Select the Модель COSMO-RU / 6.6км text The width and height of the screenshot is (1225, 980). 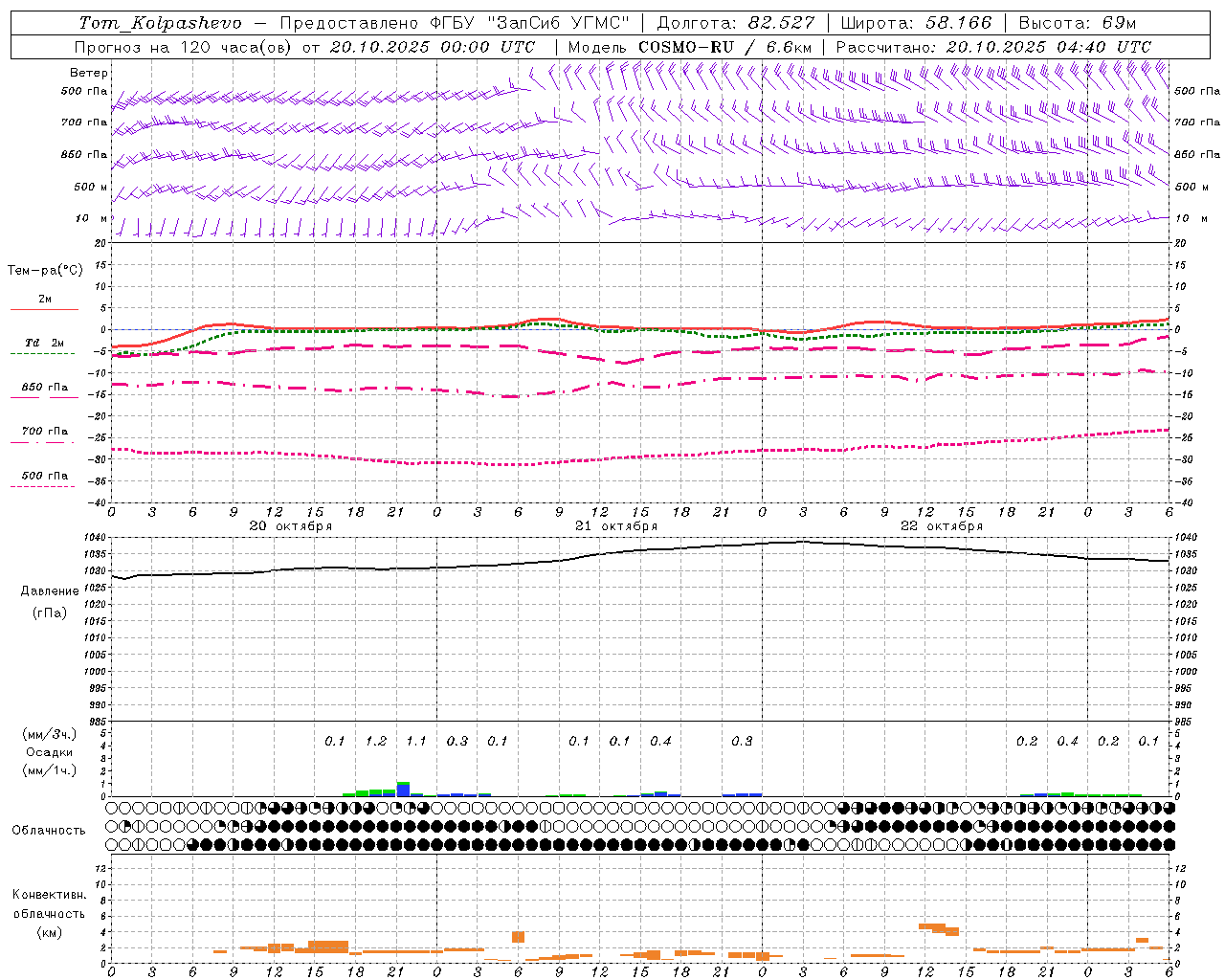tap(690, 47)
